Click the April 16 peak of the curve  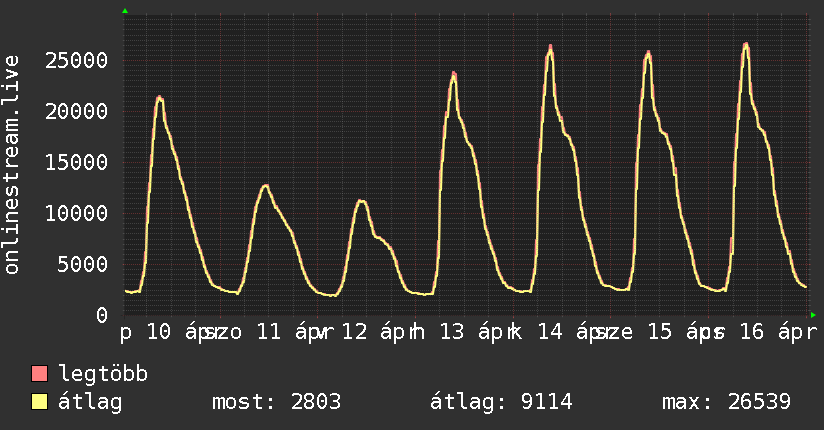coord(746,45)
